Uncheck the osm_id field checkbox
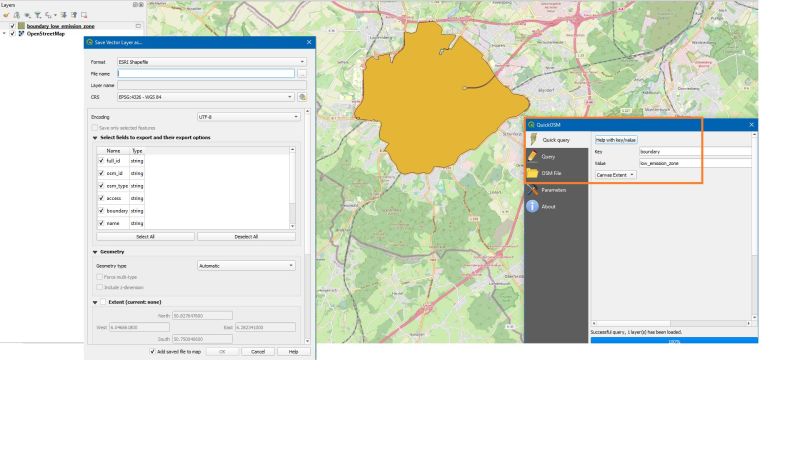Viewport: 800px width, 450px height. [101, 173]
